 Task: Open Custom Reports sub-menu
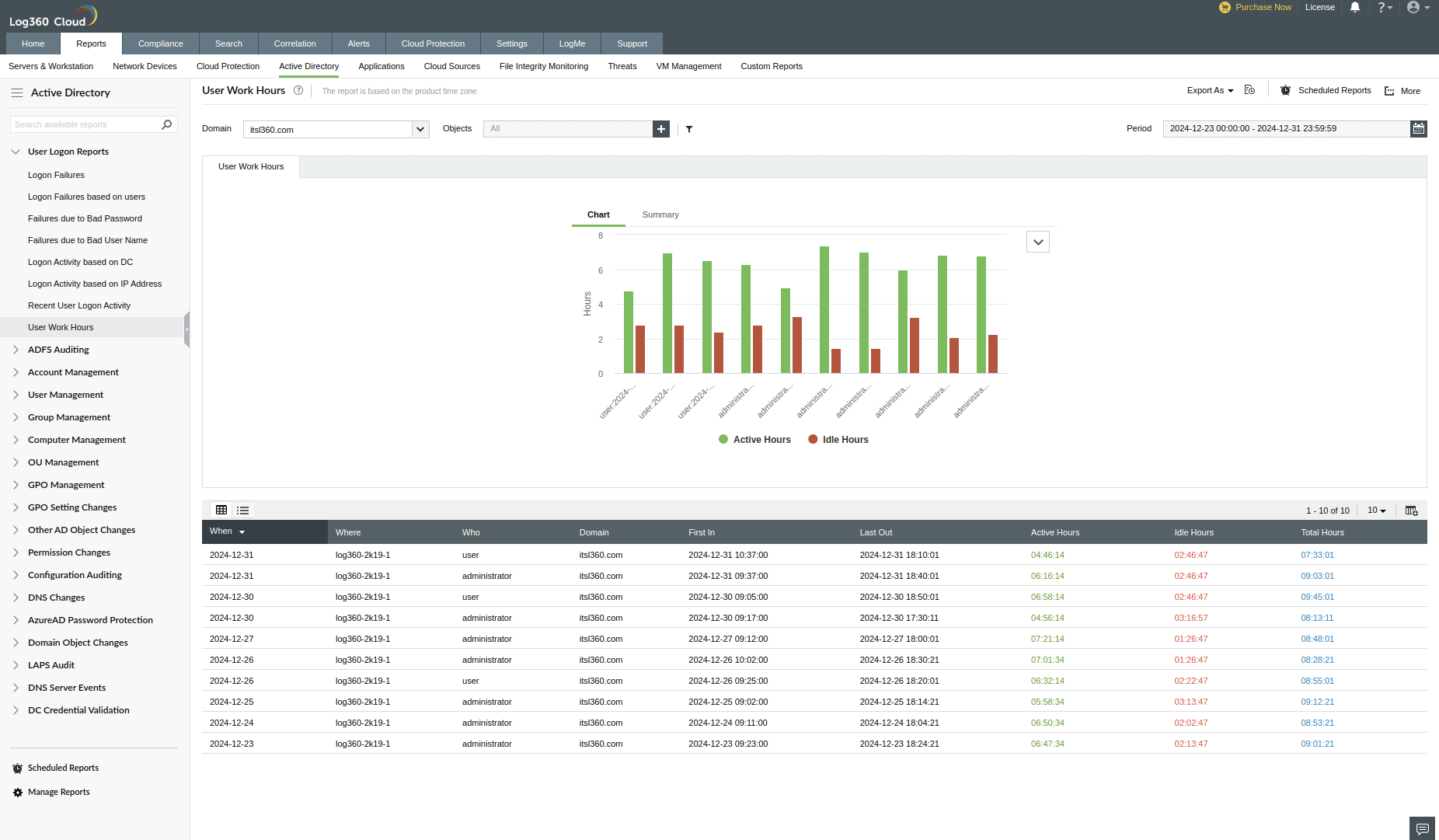772,67
